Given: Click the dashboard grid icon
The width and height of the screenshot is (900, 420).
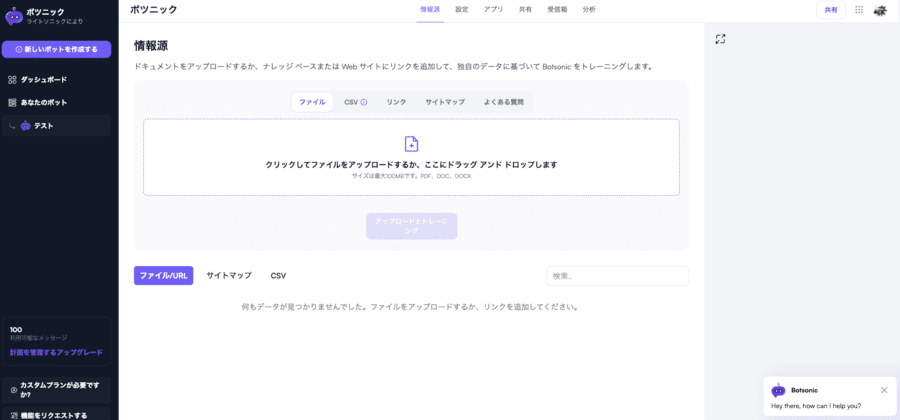Looking at the screenshot, I should 12,80.
